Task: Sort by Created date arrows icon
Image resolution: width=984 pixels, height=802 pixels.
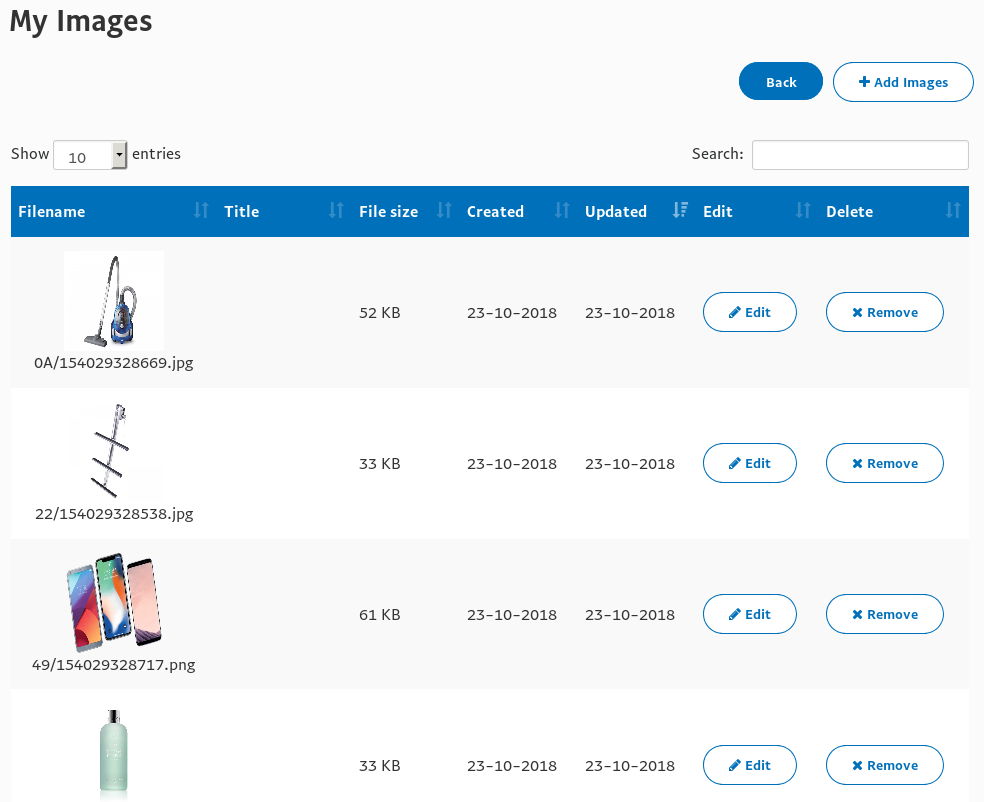Action: (562, 210)
